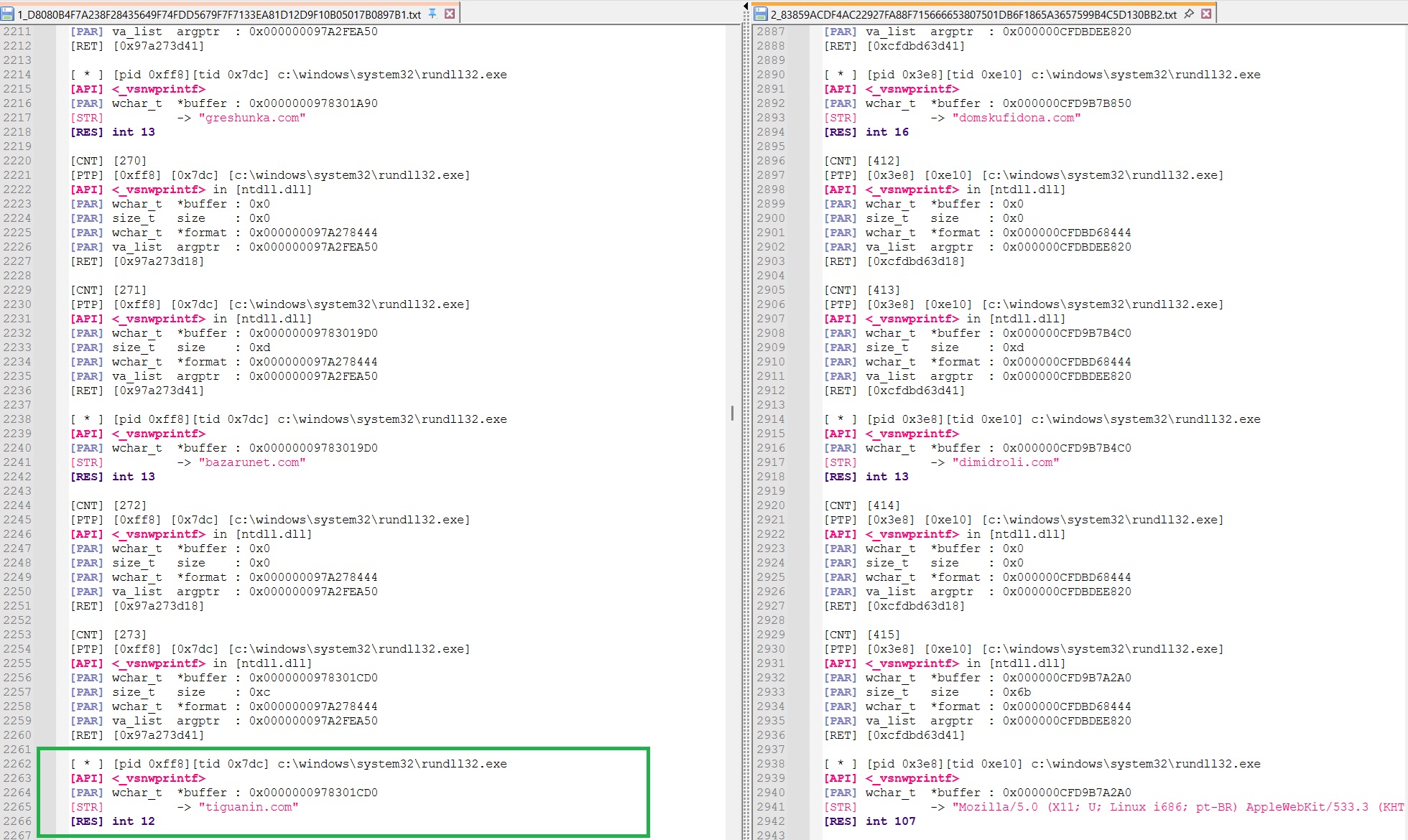Screen dimensions: 1408x840
Task: Click buffer value 0x000000CFD9B7B850
Action: 1067,103
